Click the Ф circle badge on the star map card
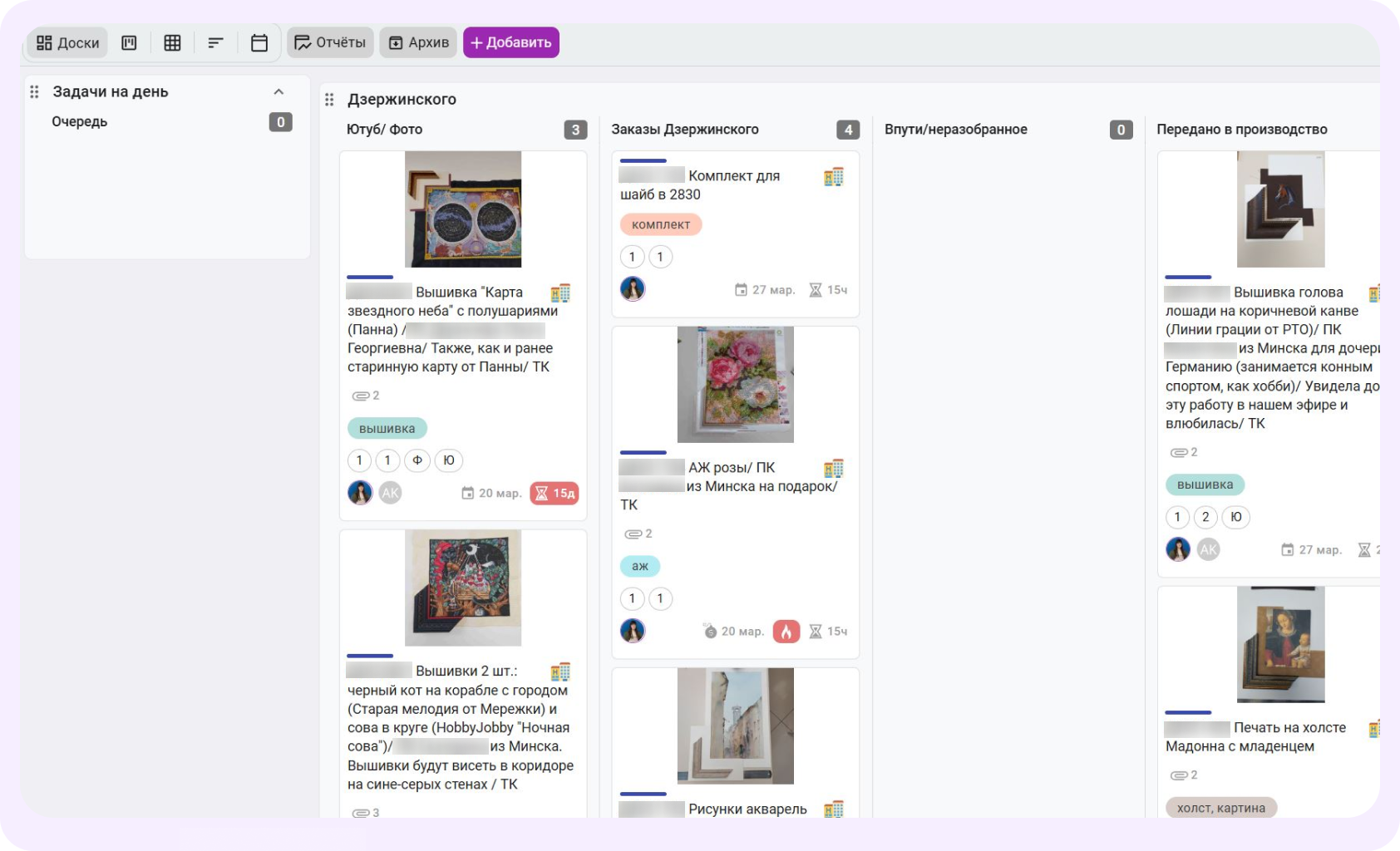Viewport: 1400px width, 851px height. (x=417, y=460)
